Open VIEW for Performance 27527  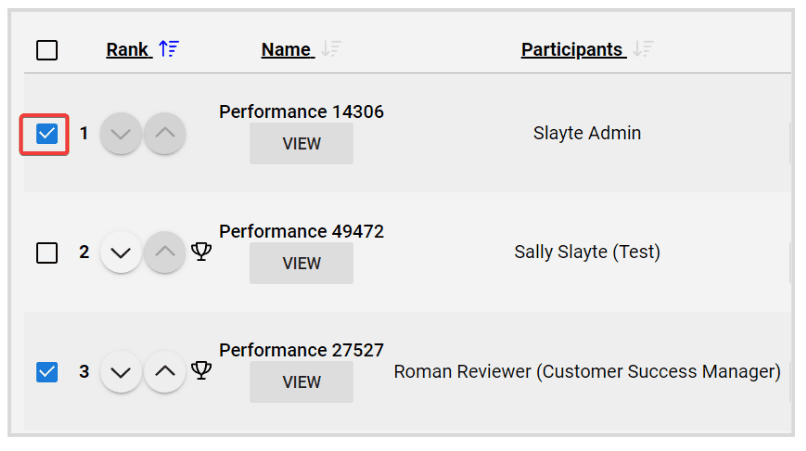tap(301, 382)
